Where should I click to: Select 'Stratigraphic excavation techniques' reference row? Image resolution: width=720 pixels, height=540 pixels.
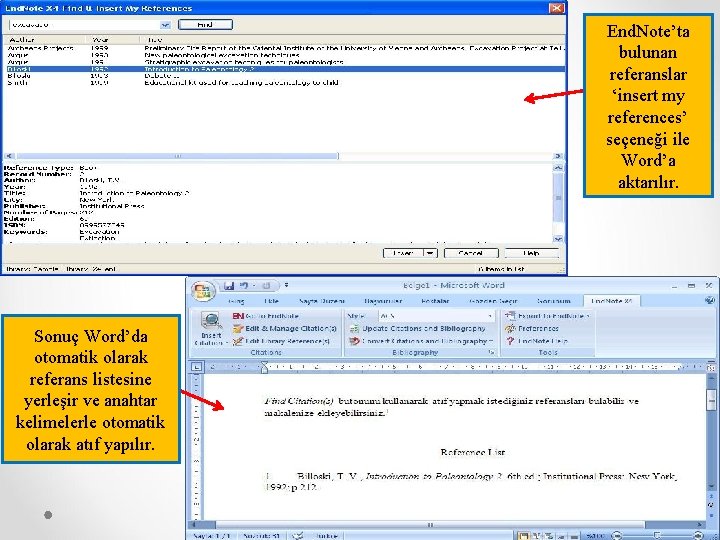click(284, 62)
